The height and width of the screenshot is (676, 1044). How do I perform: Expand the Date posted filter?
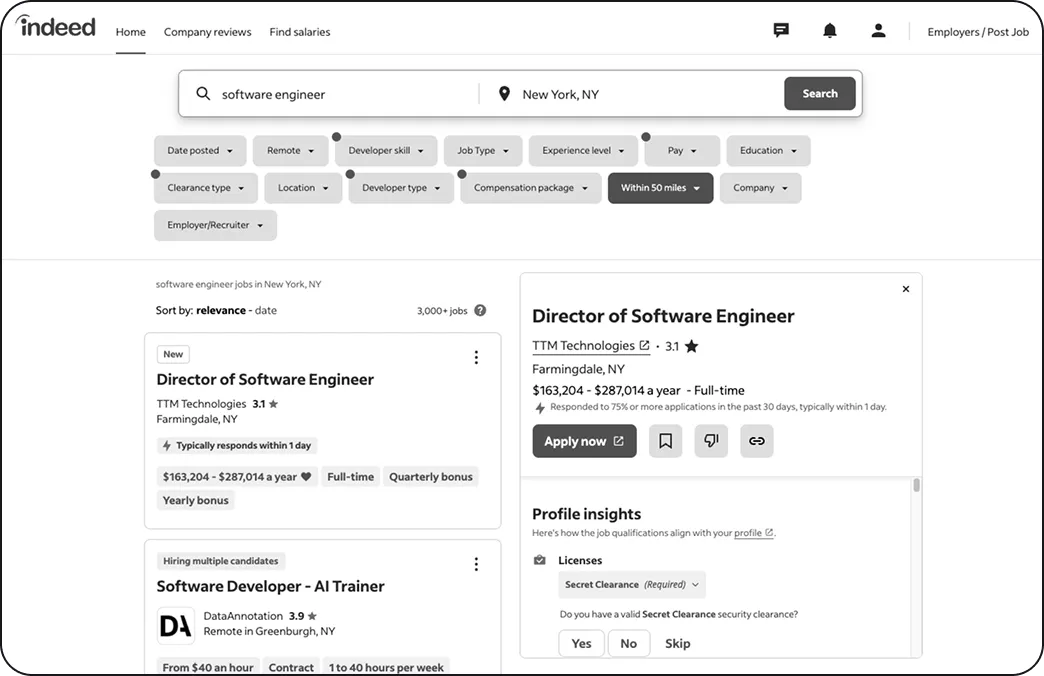(200, 151)
